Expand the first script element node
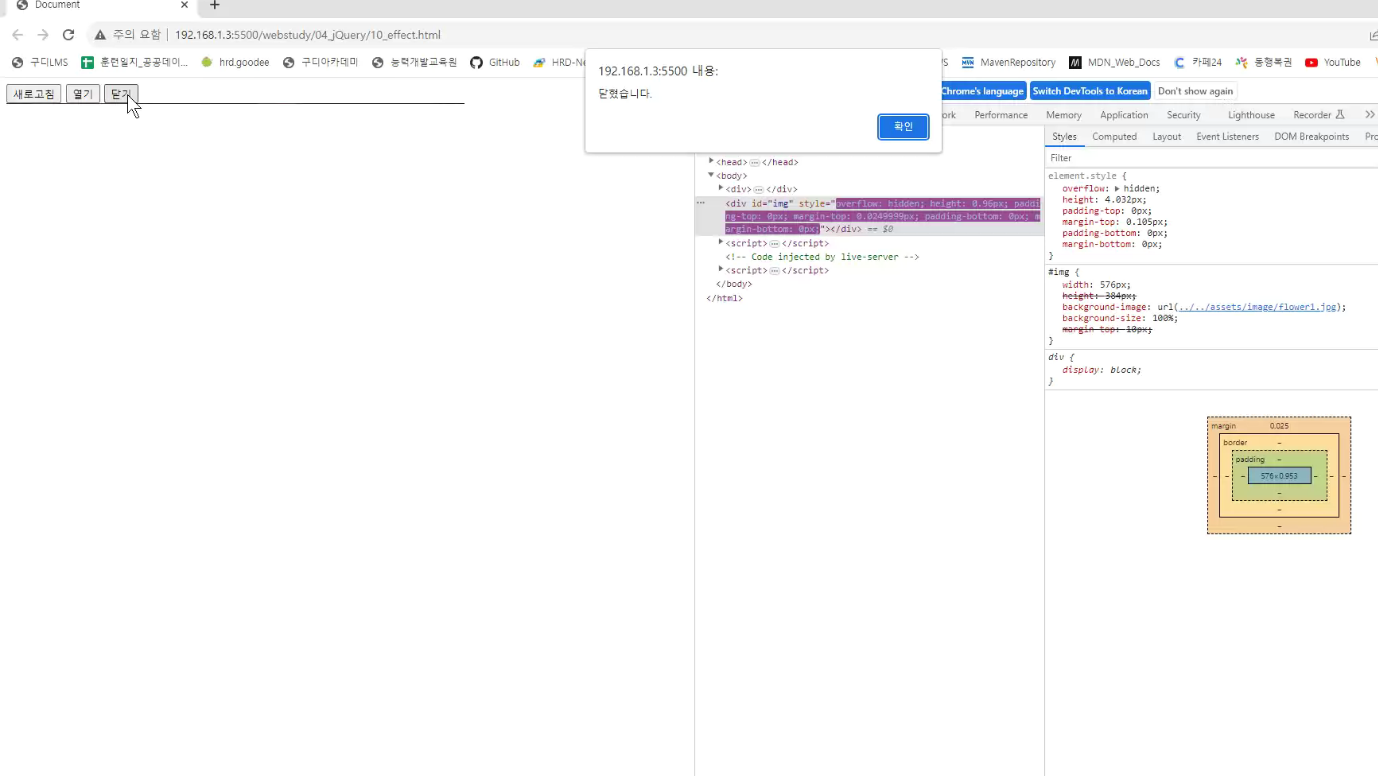This screenshot has width=1378, height=776. (x=721, y=242)
